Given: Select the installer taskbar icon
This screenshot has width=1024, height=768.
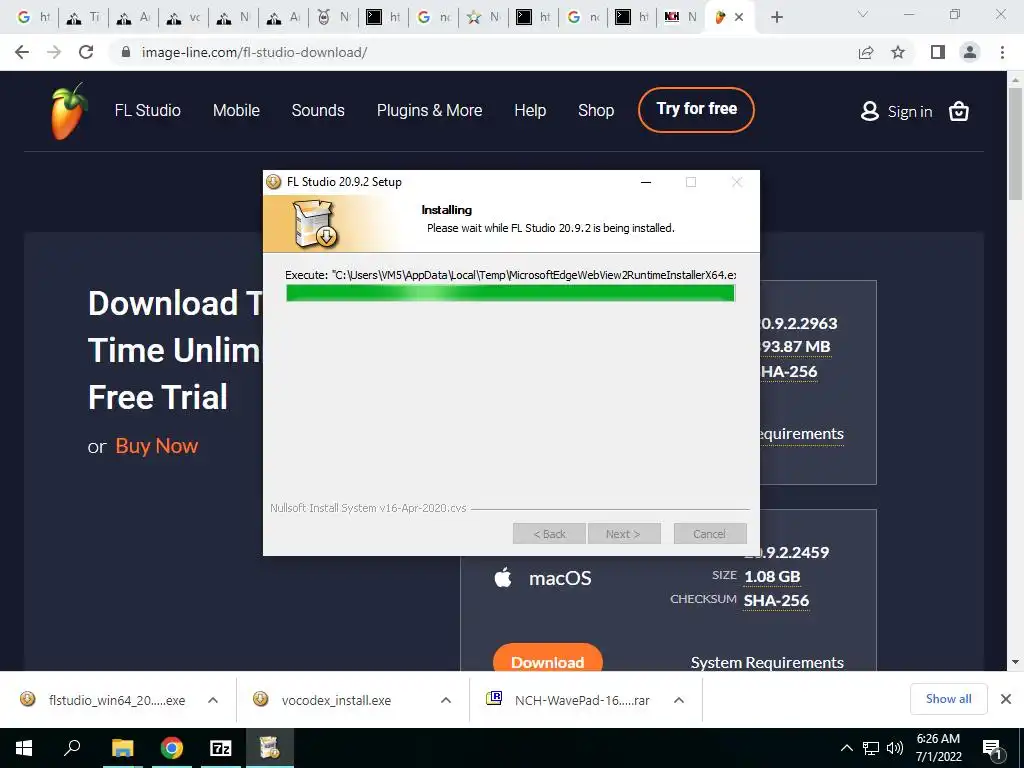Looking at the screenshot, I should click(x=270, y=748).
